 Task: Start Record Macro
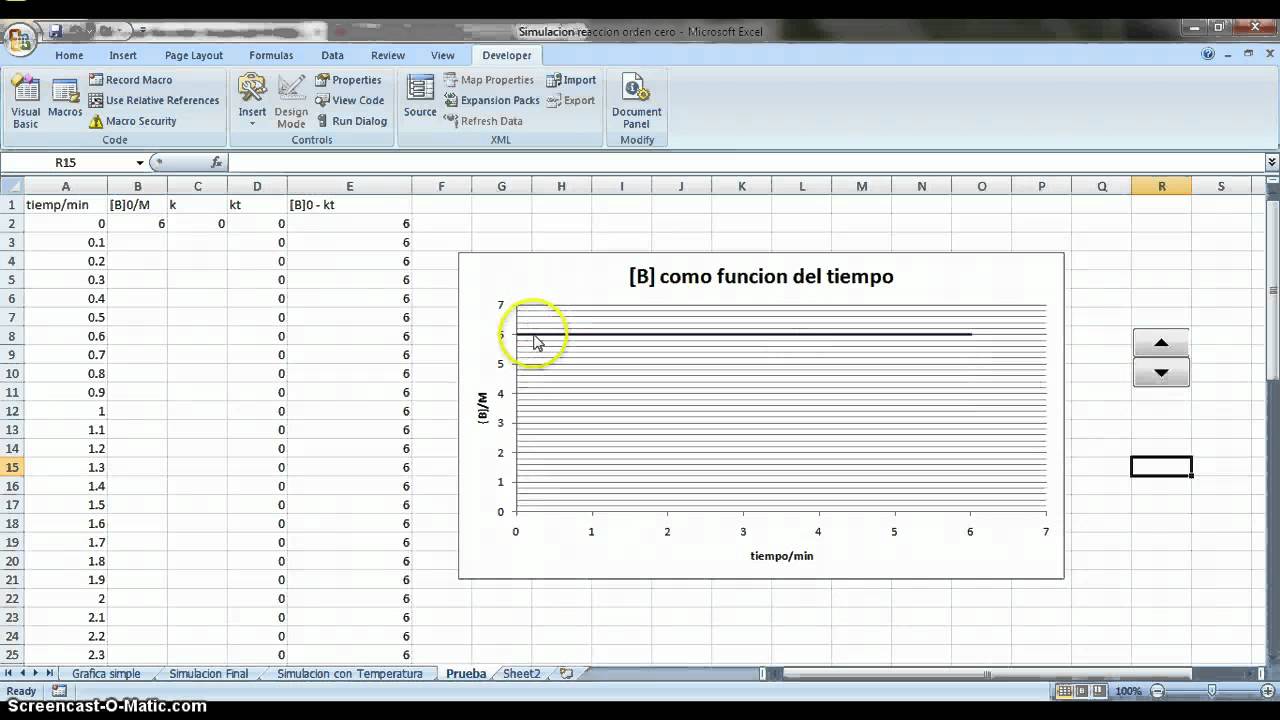pyautogui.click(x=130, y=80)
